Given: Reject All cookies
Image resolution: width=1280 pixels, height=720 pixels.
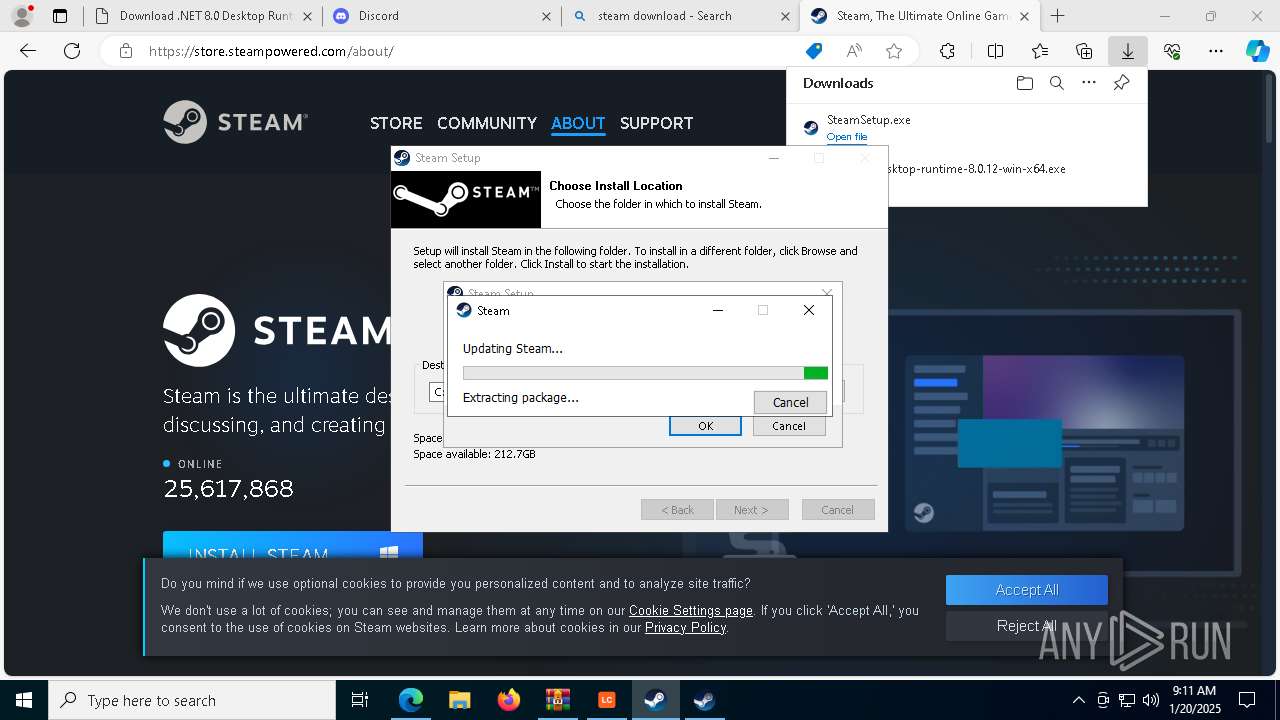Looking at the screenshot, I should [x=1027, y=626].
